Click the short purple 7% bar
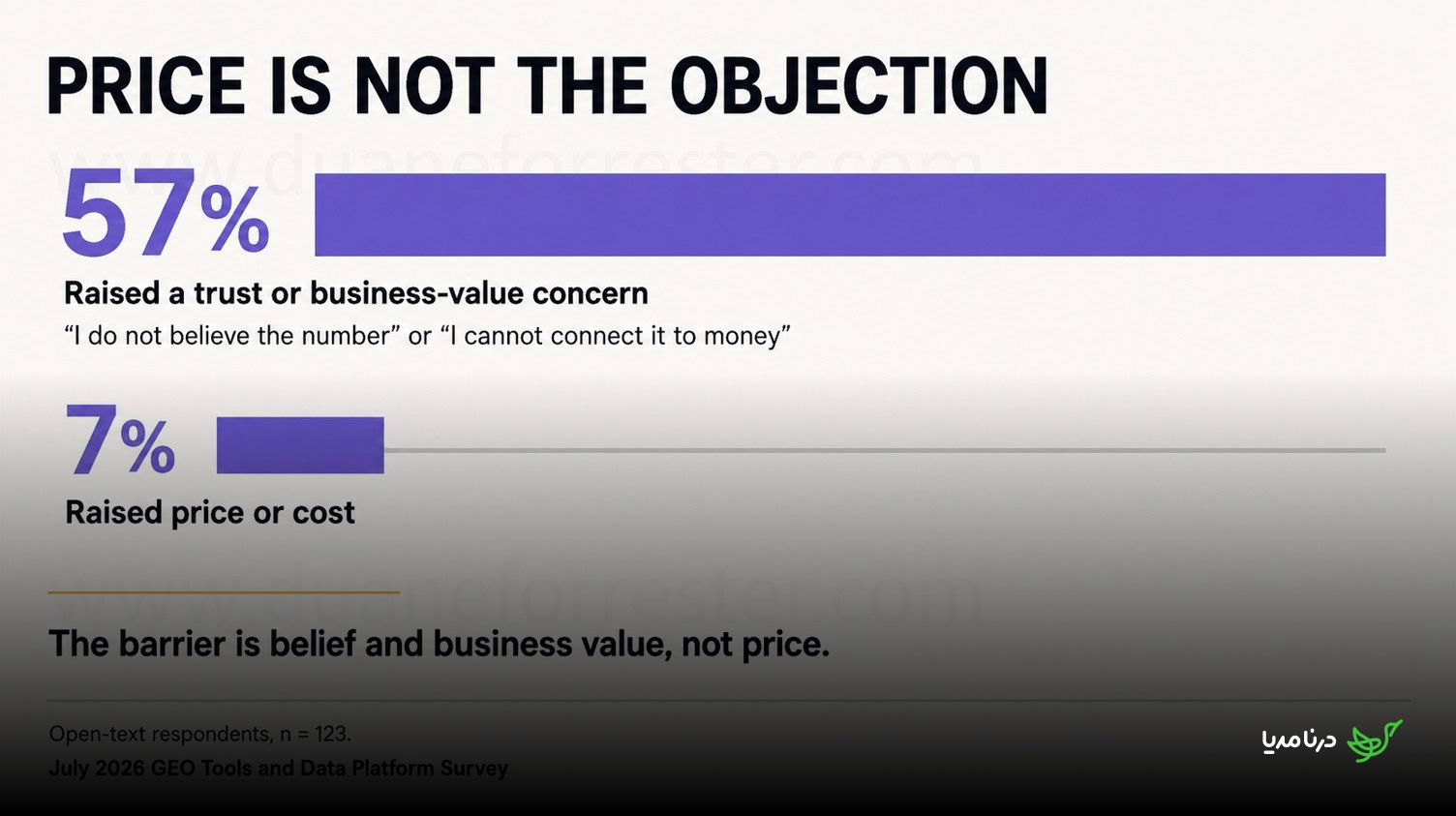This screenshot has width=1456, height=816. pos(300,445)
